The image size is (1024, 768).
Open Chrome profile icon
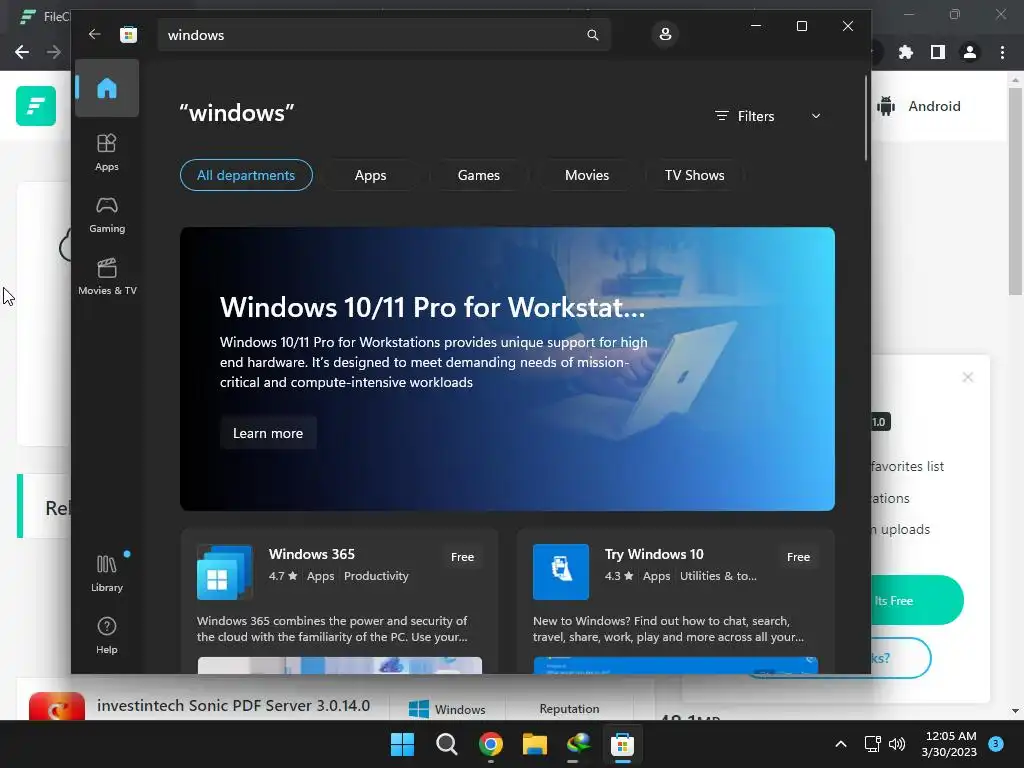pyautogui.click(x=970, y=52)
